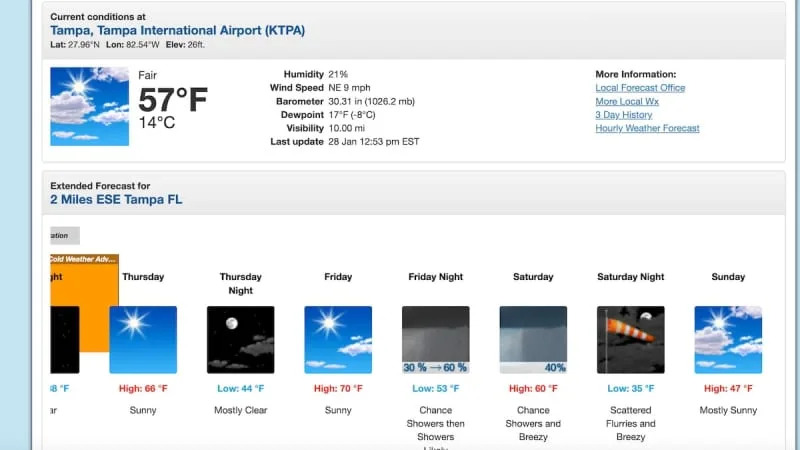Click the 2 Miles ESE Tampa FL heading

(x=116, y=200)
